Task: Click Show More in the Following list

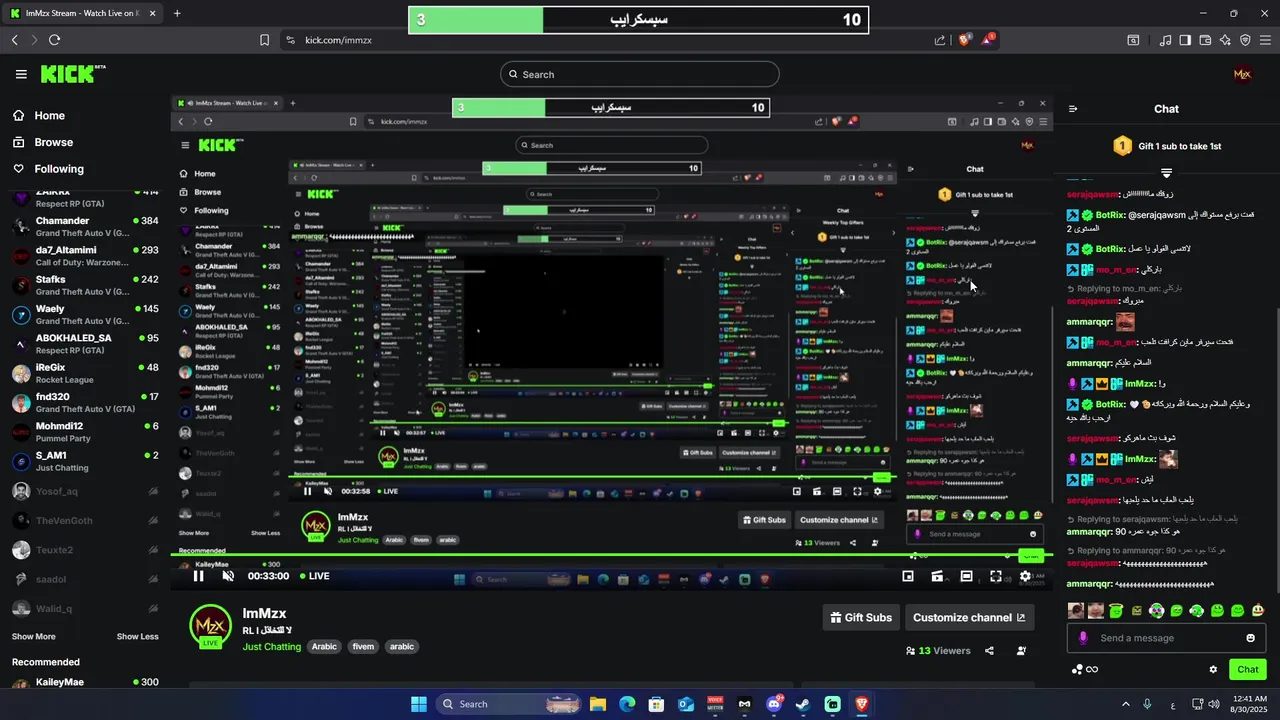Action: point(33,636)
